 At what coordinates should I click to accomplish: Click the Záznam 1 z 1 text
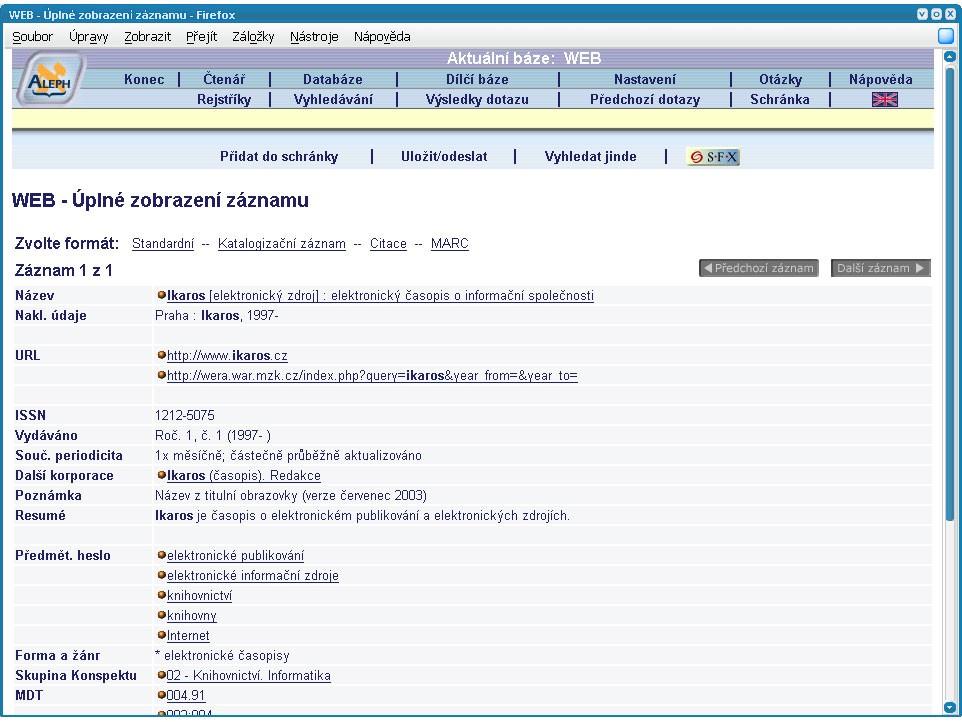tap(63, 271)
